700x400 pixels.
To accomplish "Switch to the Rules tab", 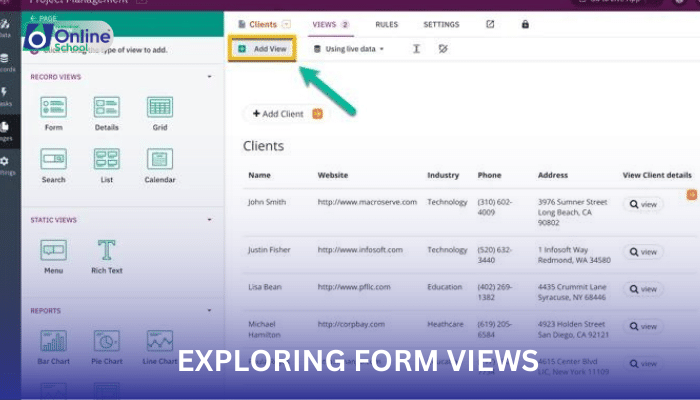I will tap(386, 24).
